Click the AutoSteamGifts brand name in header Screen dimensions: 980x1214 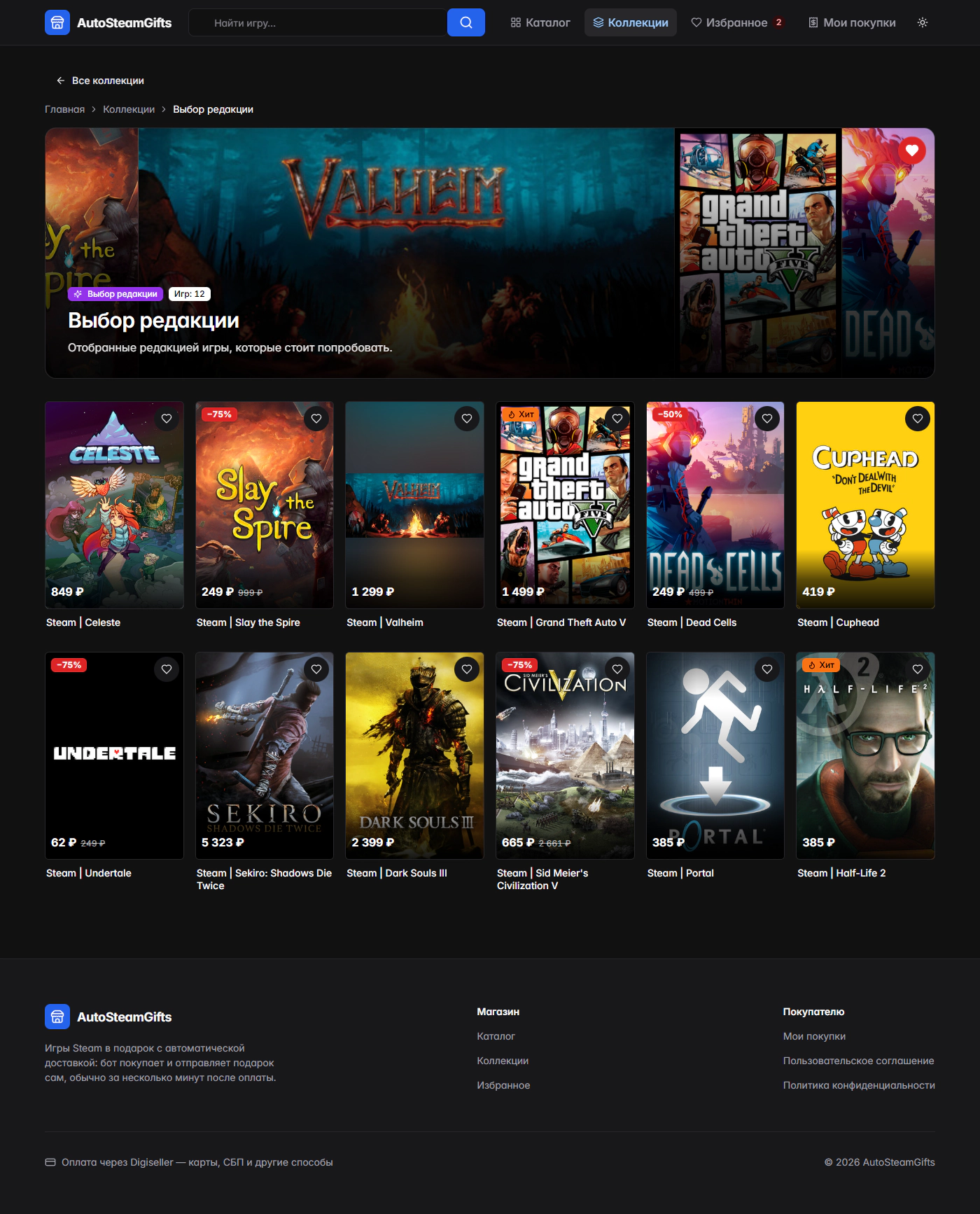coord(124,22)
